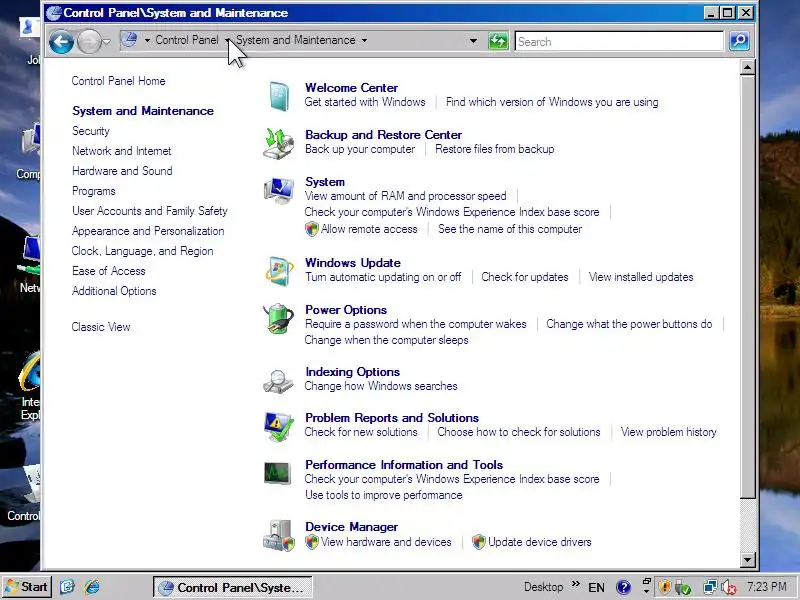This screenshot has width=800, height=600.
Task: Click the shield icon beside Update device drivers
Action: coord(479,542)
